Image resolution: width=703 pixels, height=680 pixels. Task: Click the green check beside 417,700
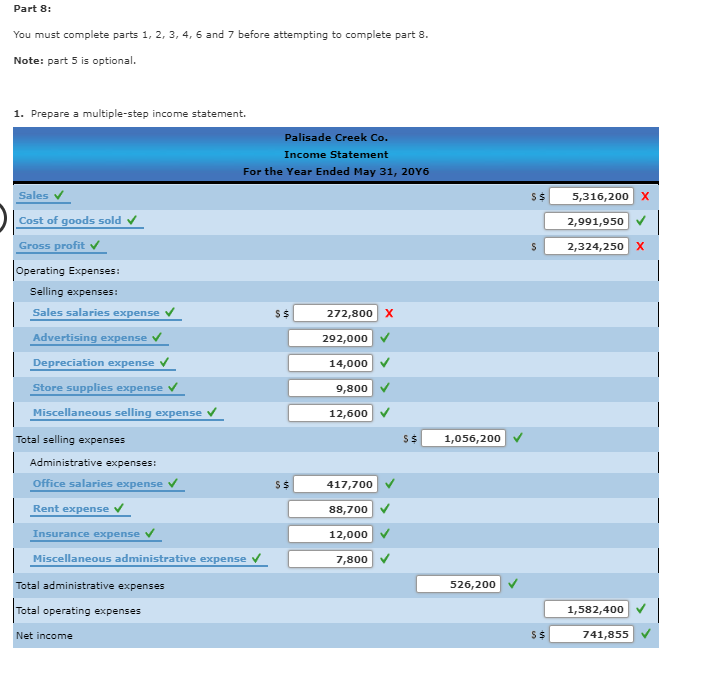point(390,484)
